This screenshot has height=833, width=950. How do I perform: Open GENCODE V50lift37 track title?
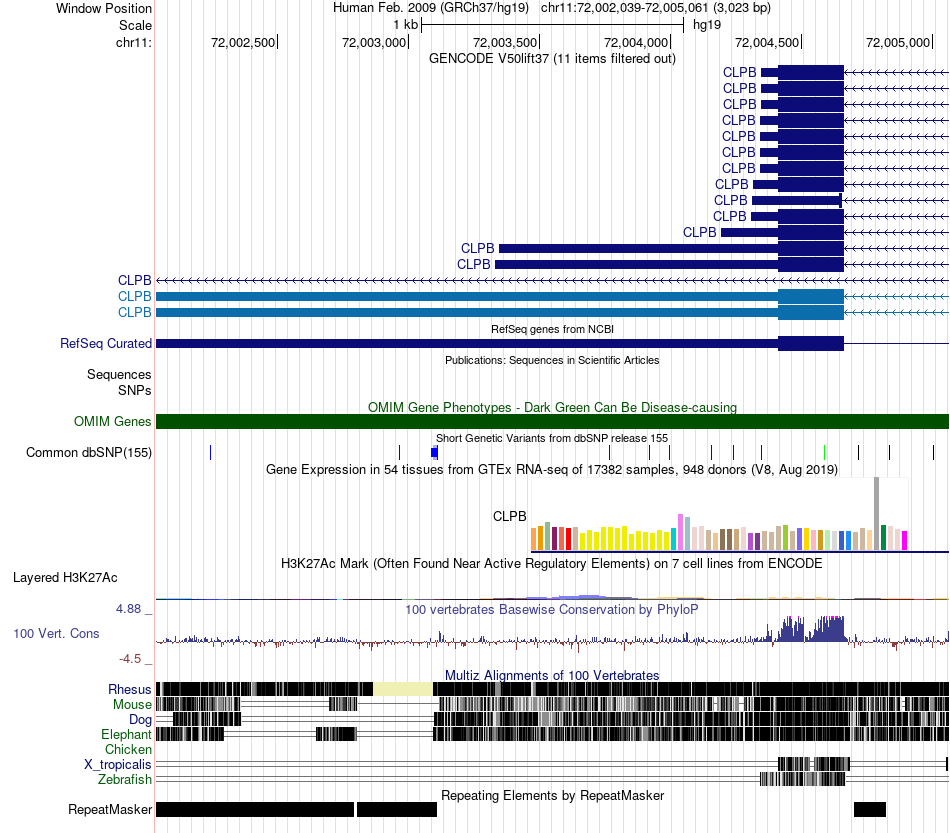point(552,59)
